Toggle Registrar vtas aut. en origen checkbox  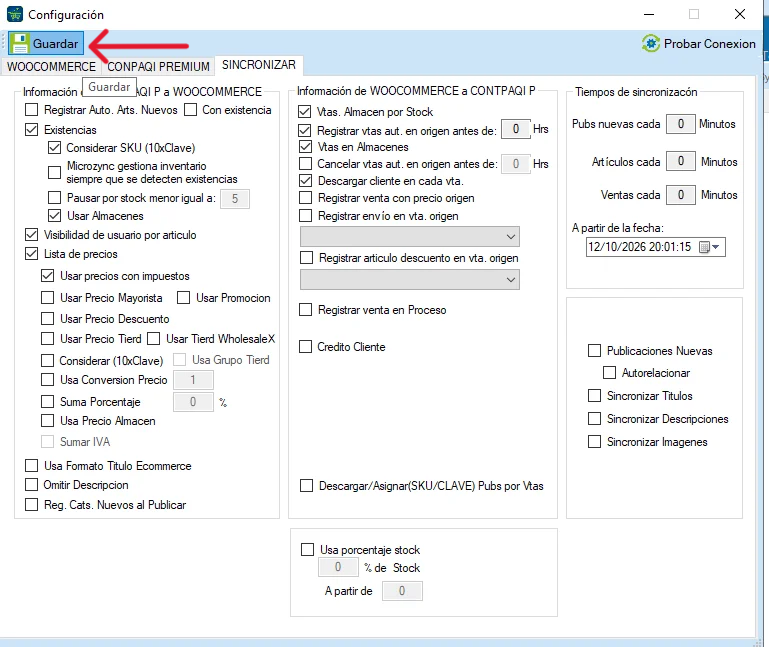[305, 130]
